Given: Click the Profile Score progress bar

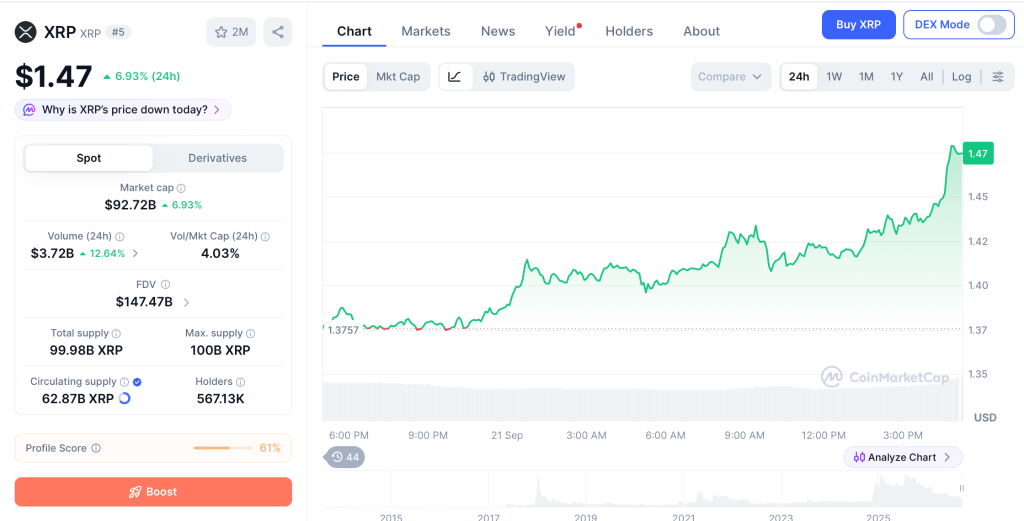Looking at the screenshot, I should [223, 448].
